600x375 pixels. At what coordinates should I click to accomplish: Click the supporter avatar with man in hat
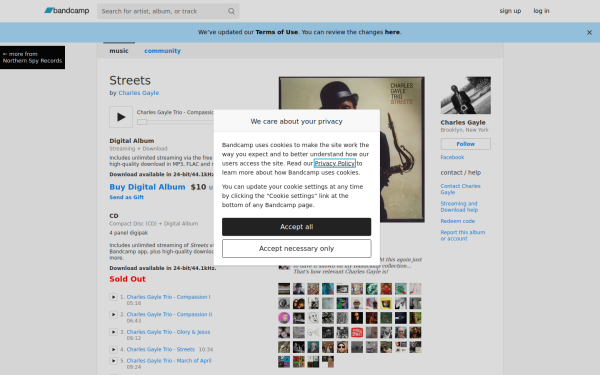click(298, 289)
